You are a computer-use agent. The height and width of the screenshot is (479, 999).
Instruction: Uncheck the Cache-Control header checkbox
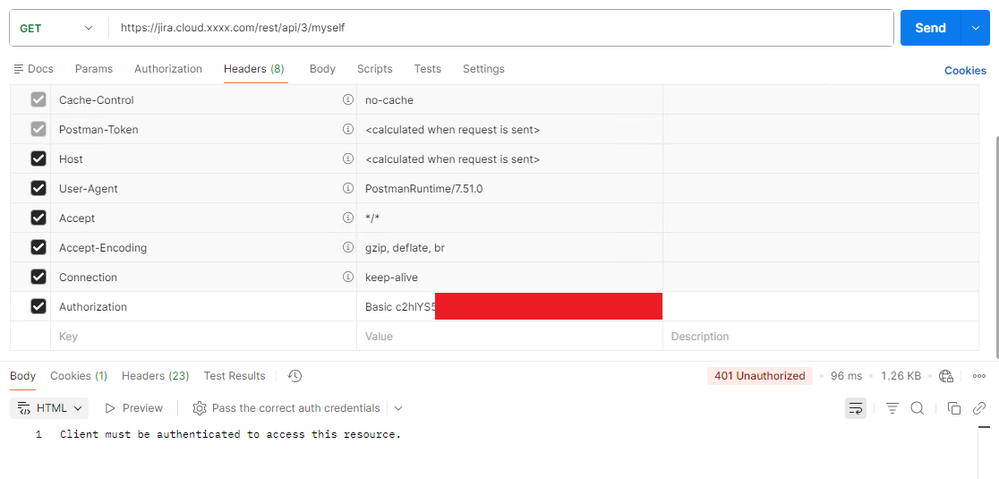pos(38,100)
